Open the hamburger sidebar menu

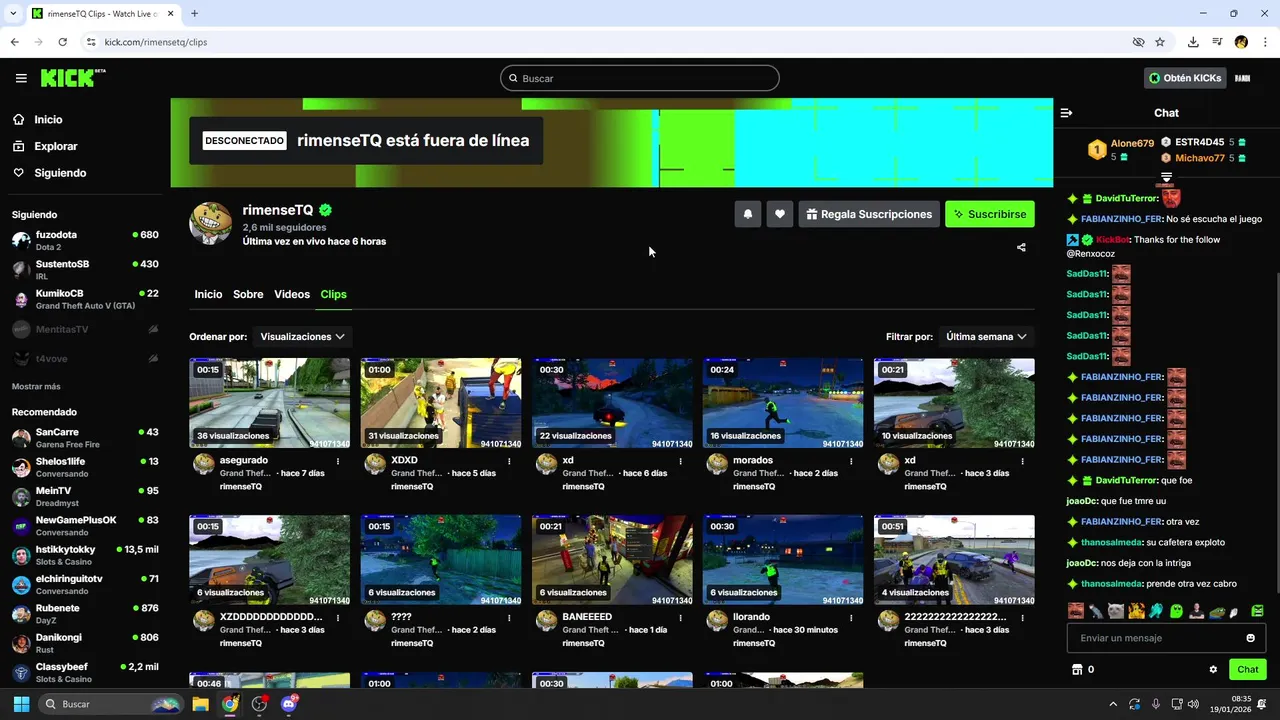[x=21, y=78]
